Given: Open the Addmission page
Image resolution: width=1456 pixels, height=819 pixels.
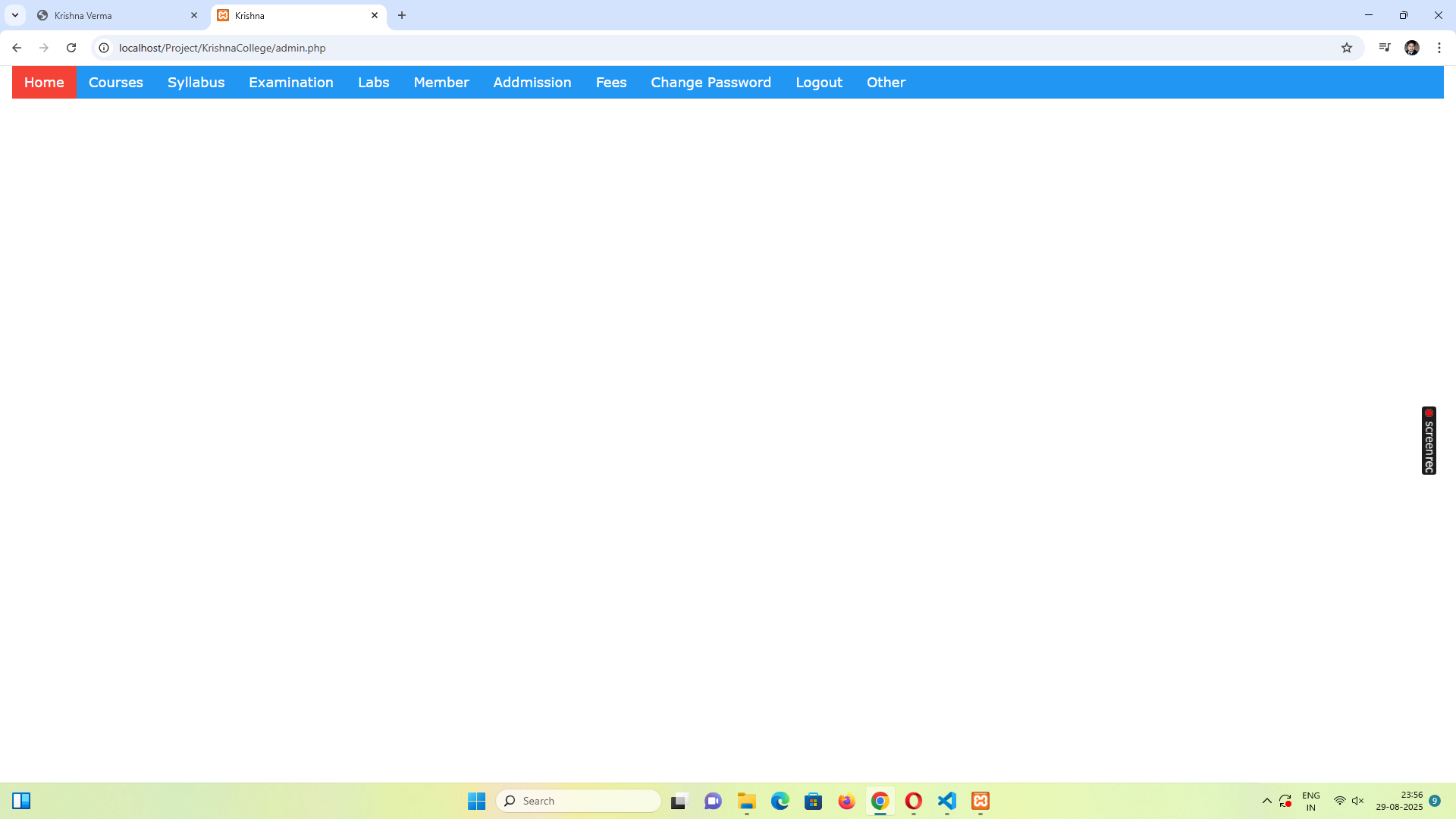Looking at the screenshot, I should (x=532, y=82).
